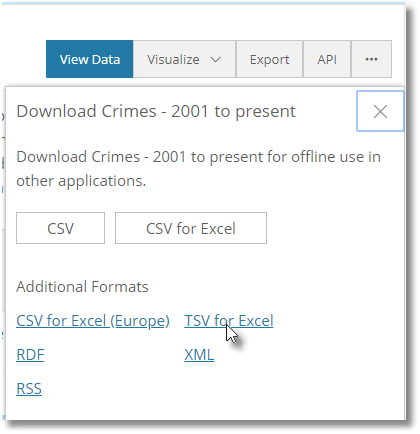Download CSV for Excel (Europe) format
420x434 pixels.
93,321
